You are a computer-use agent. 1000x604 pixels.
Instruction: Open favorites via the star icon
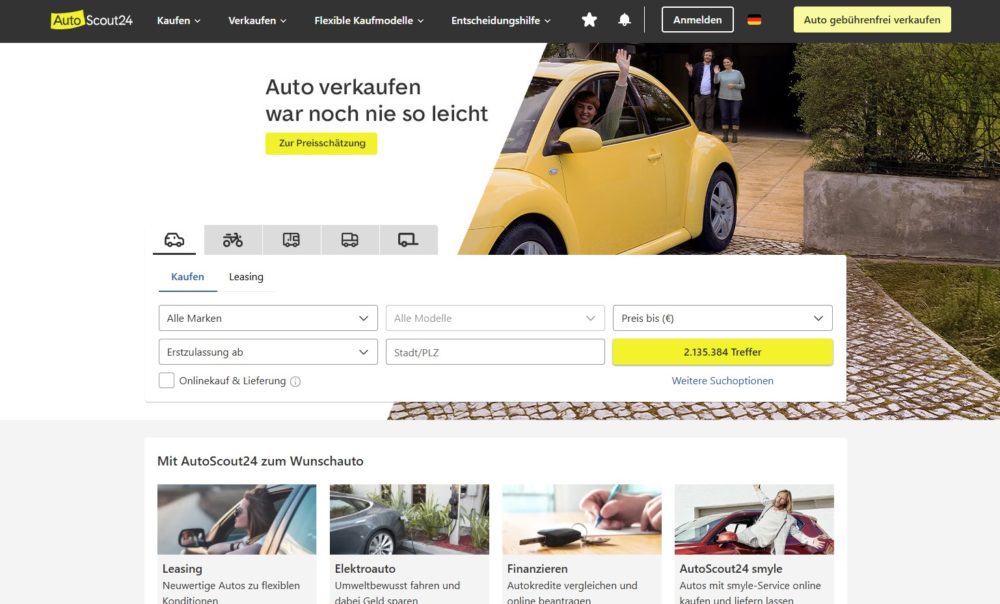pos(589,20)
